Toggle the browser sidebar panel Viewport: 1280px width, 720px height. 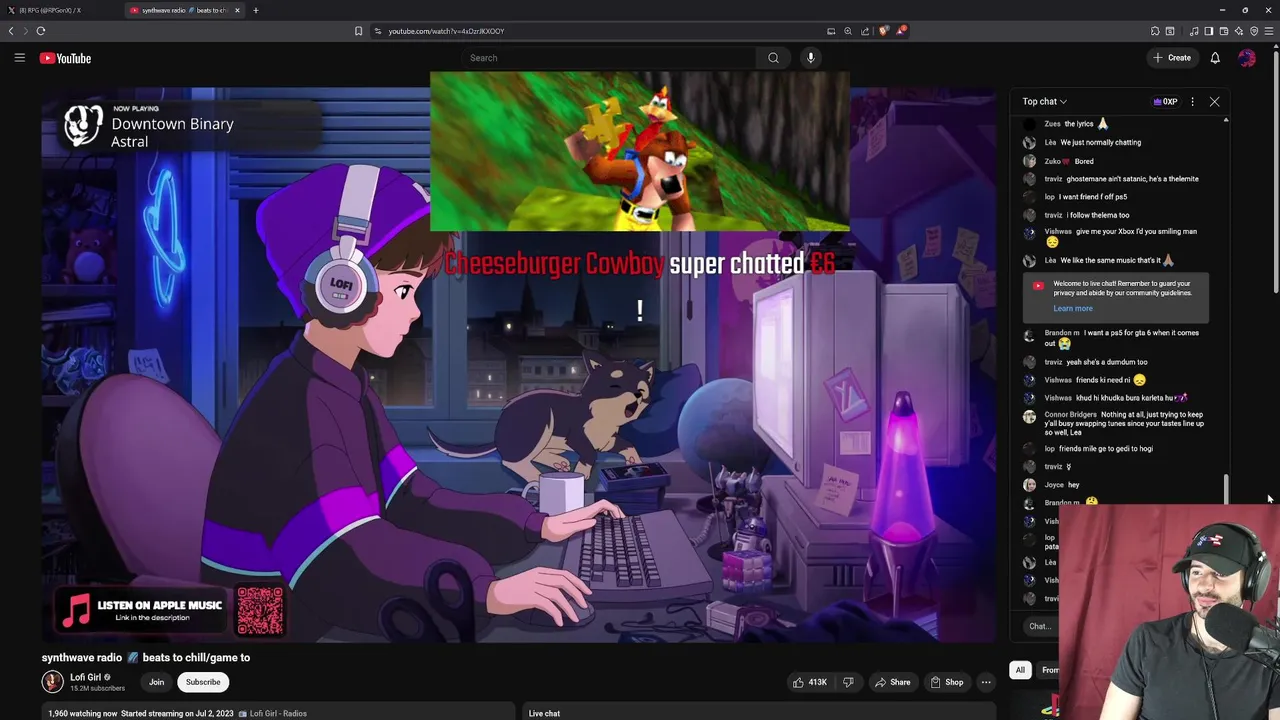1208,31
